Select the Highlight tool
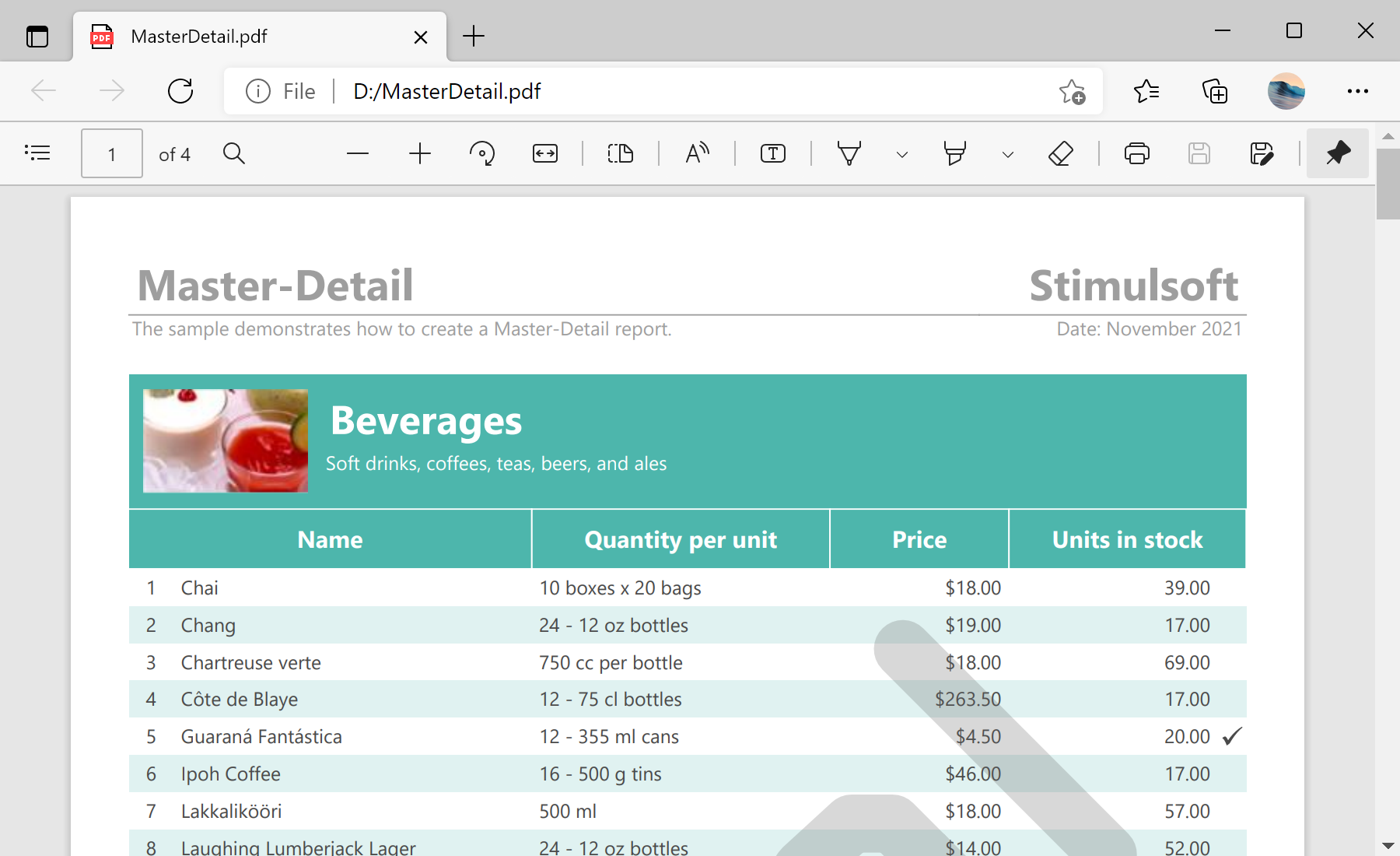 pos(955,153)
